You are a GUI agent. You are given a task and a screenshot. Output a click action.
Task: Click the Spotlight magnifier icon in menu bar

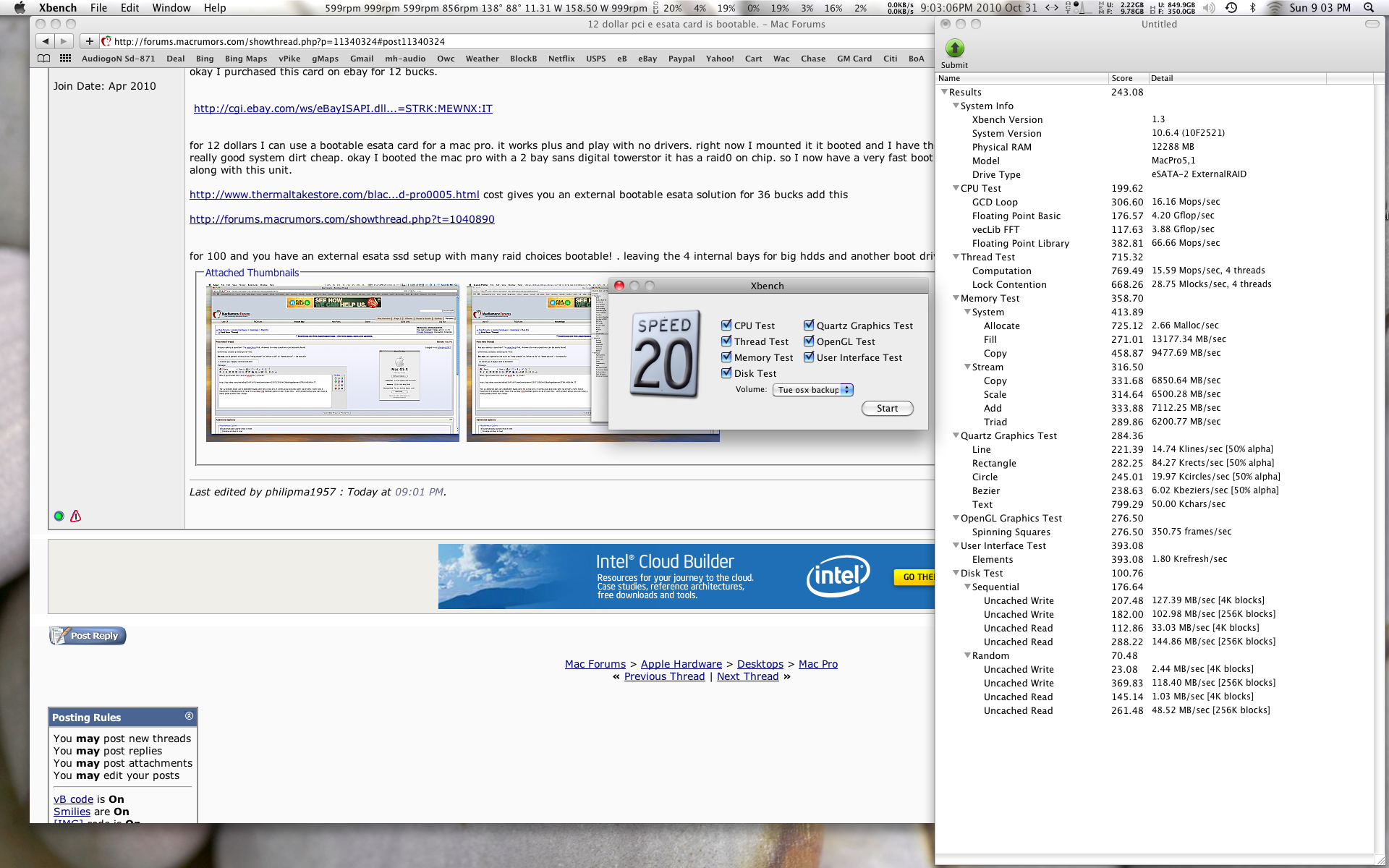[1369, 8]
